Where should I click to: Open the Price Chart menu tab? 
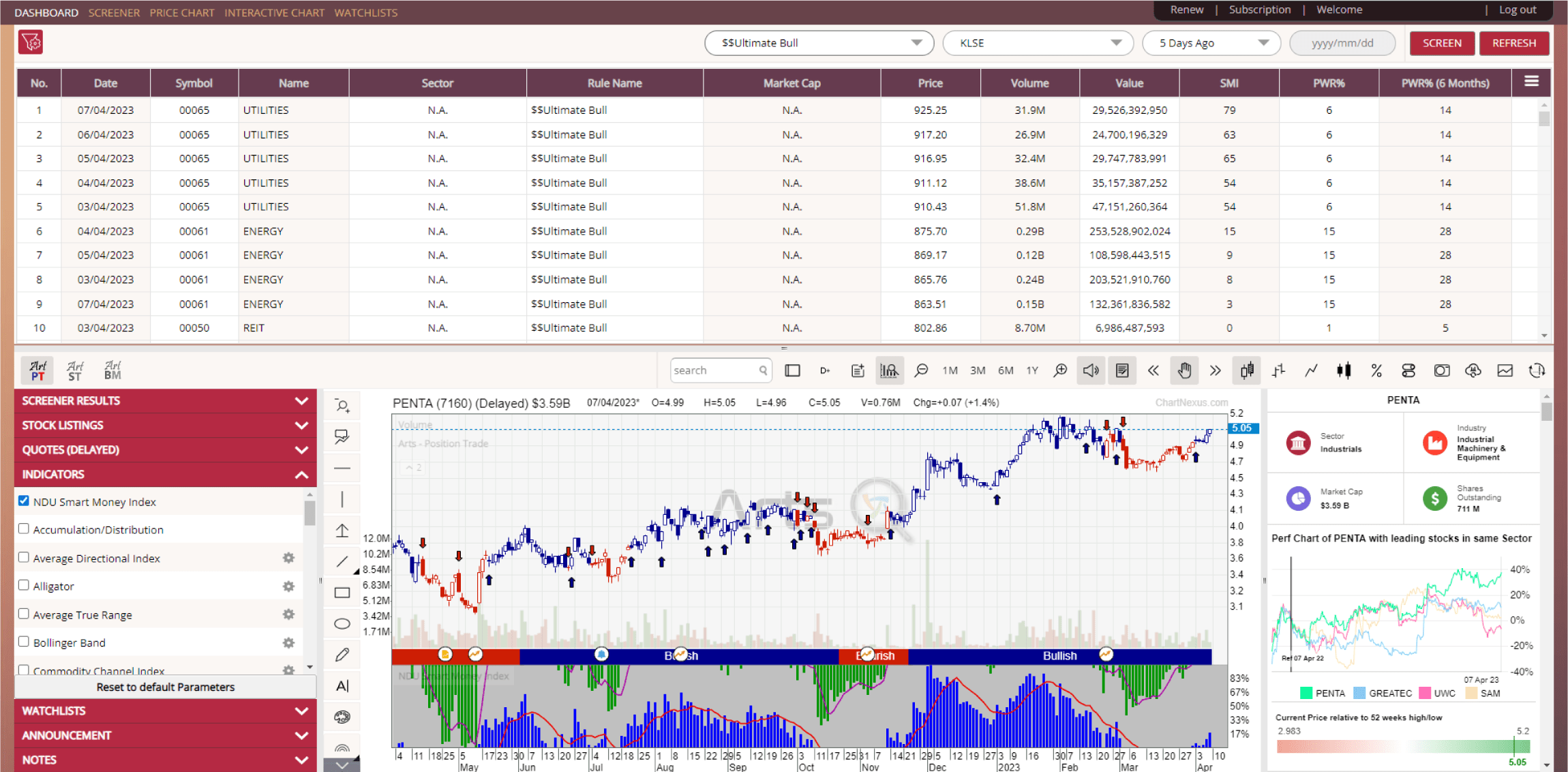[181, 12]
